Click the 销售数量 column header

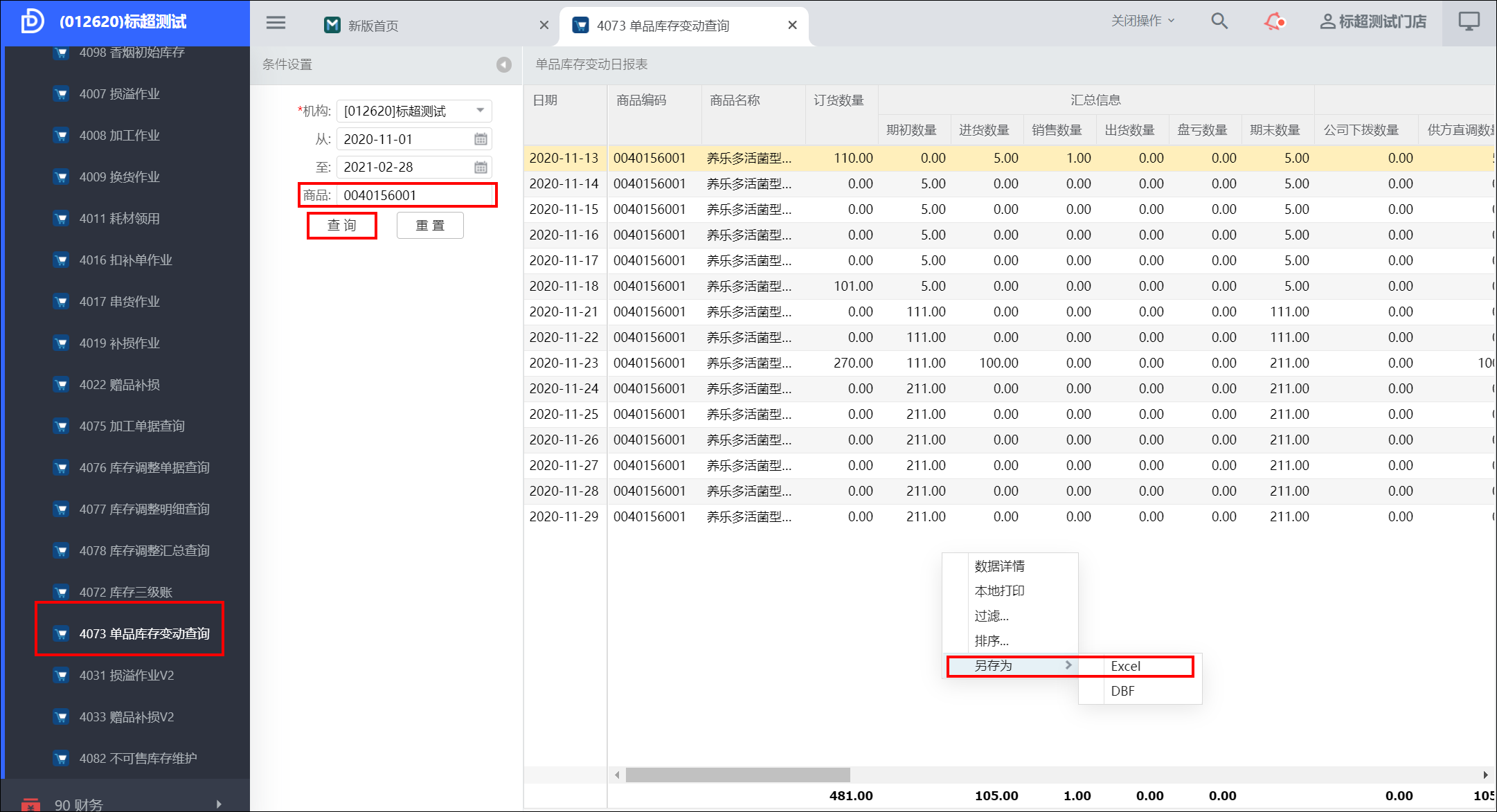pyautogui.click(x=1059, y=130)
